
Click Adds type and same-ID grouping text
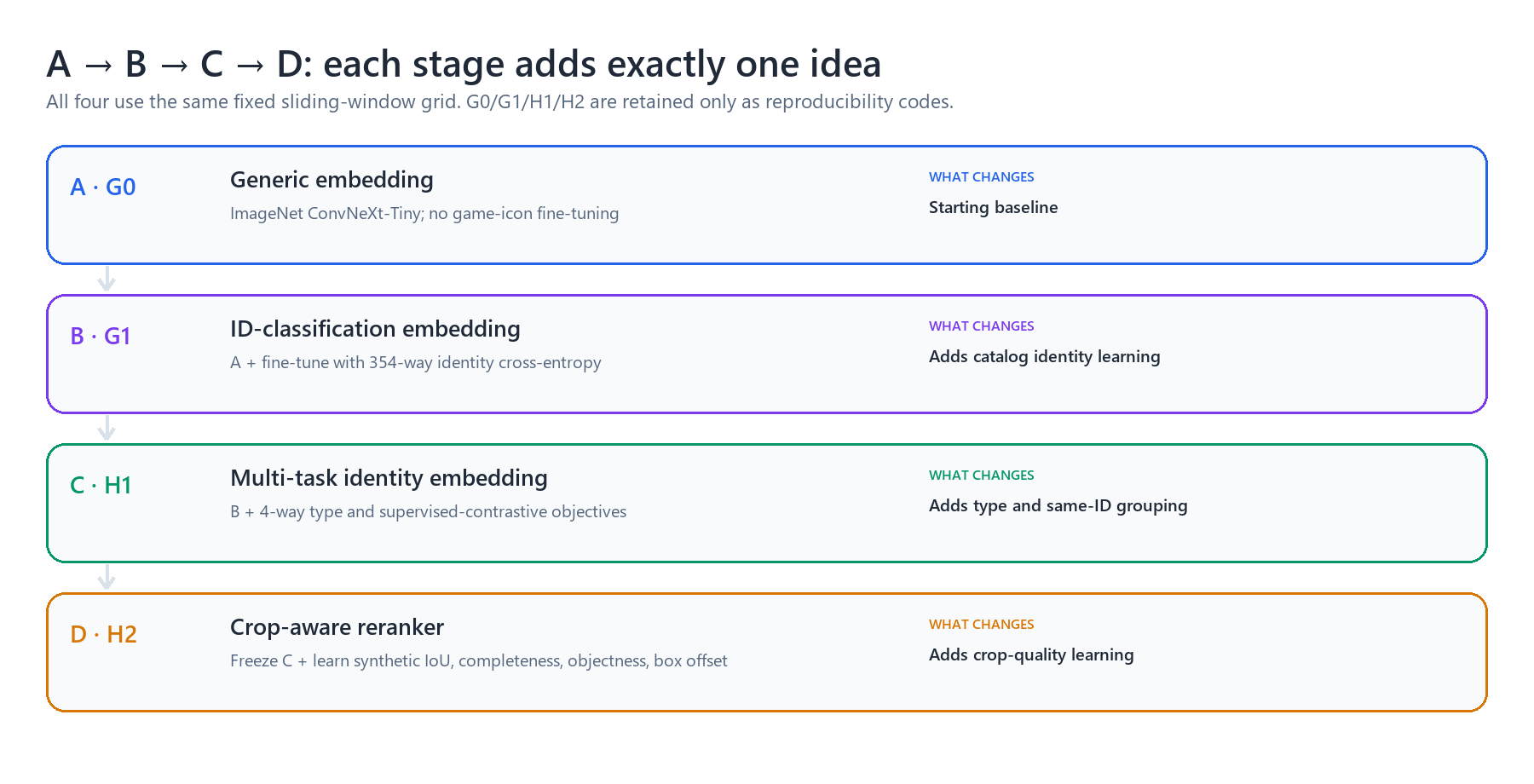(x=1058, y=505)
